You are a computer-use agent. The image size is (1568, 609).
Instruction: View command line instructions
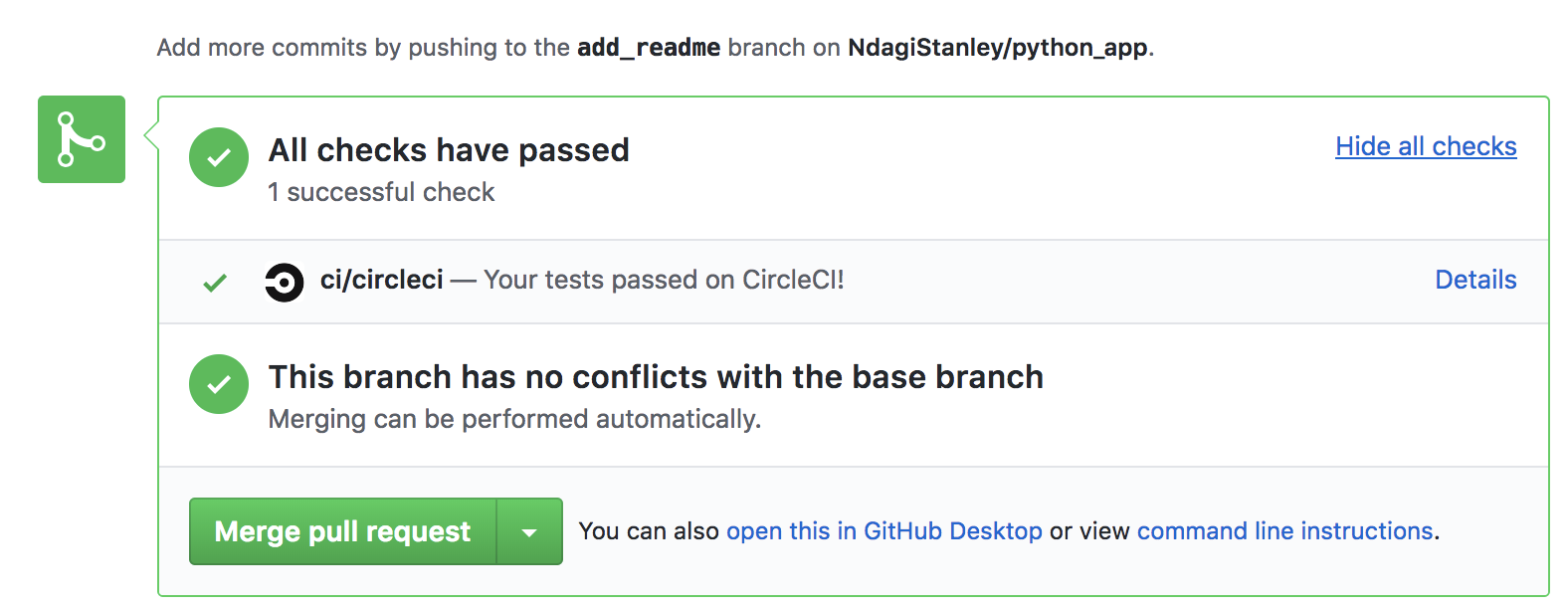[x=1285, y=531]
